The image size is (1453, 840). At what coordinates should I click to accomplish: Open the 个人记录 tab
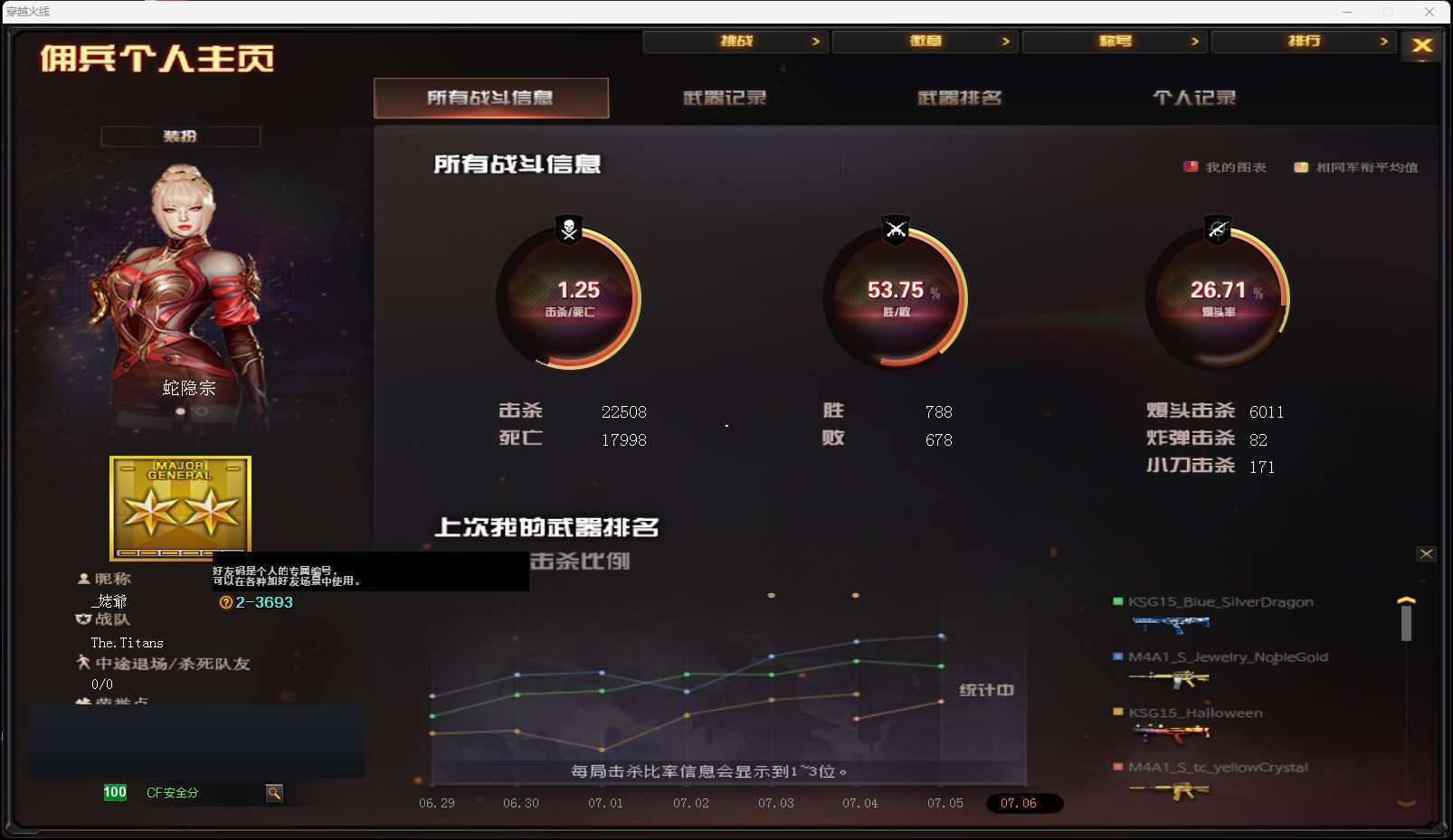point(1194,98)
